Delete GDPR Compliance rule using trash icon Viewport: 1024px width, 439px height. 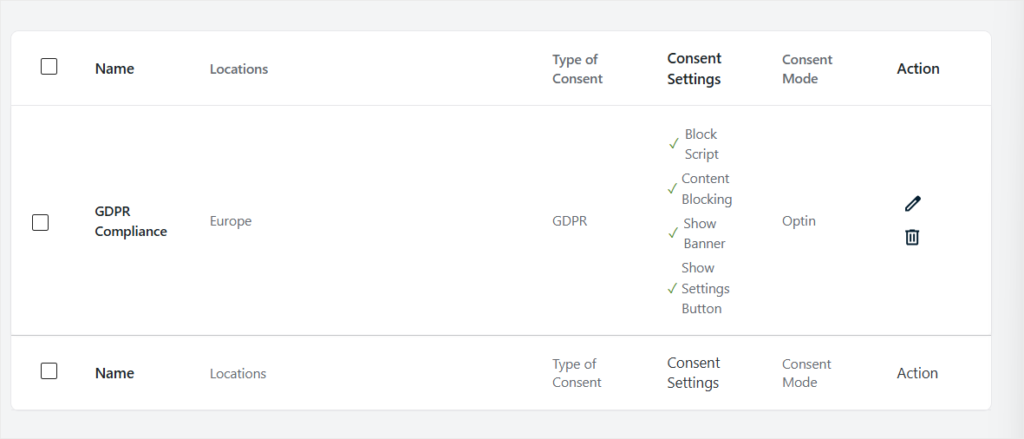[912, 237]
